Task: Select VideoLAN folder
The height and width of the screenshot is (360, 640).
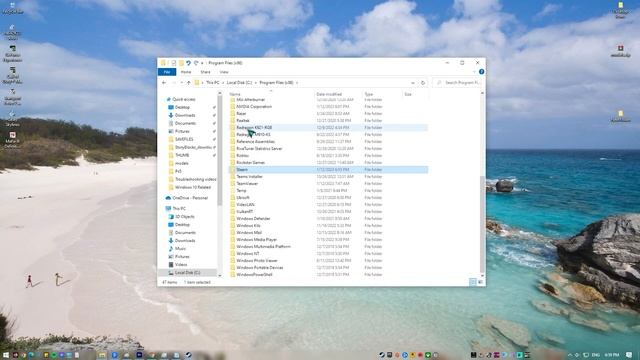Action: tap(245, 204)
